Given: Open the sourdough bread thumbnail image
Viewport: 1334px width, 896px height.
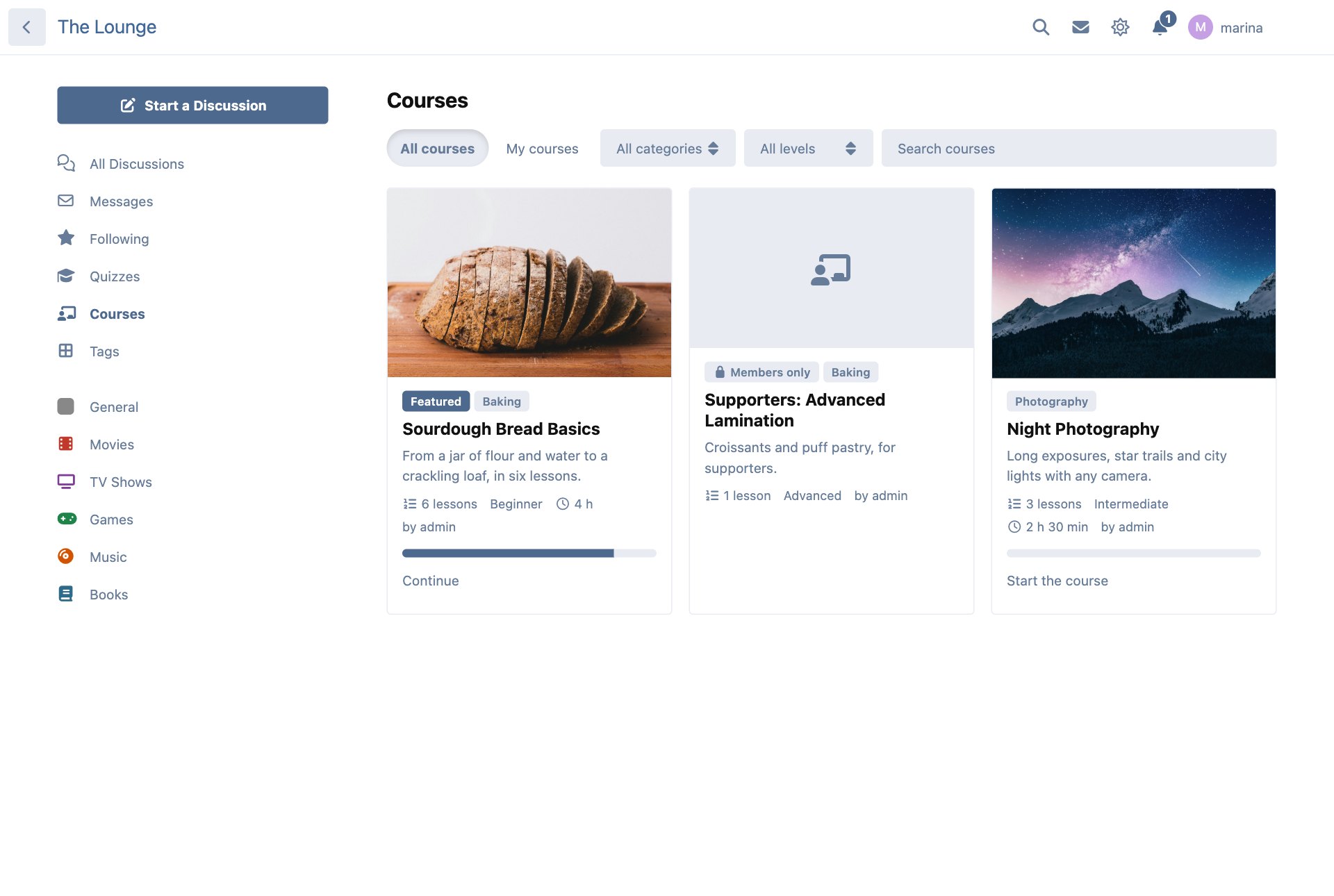Looking at the screenshot, I should pos(529,283).
